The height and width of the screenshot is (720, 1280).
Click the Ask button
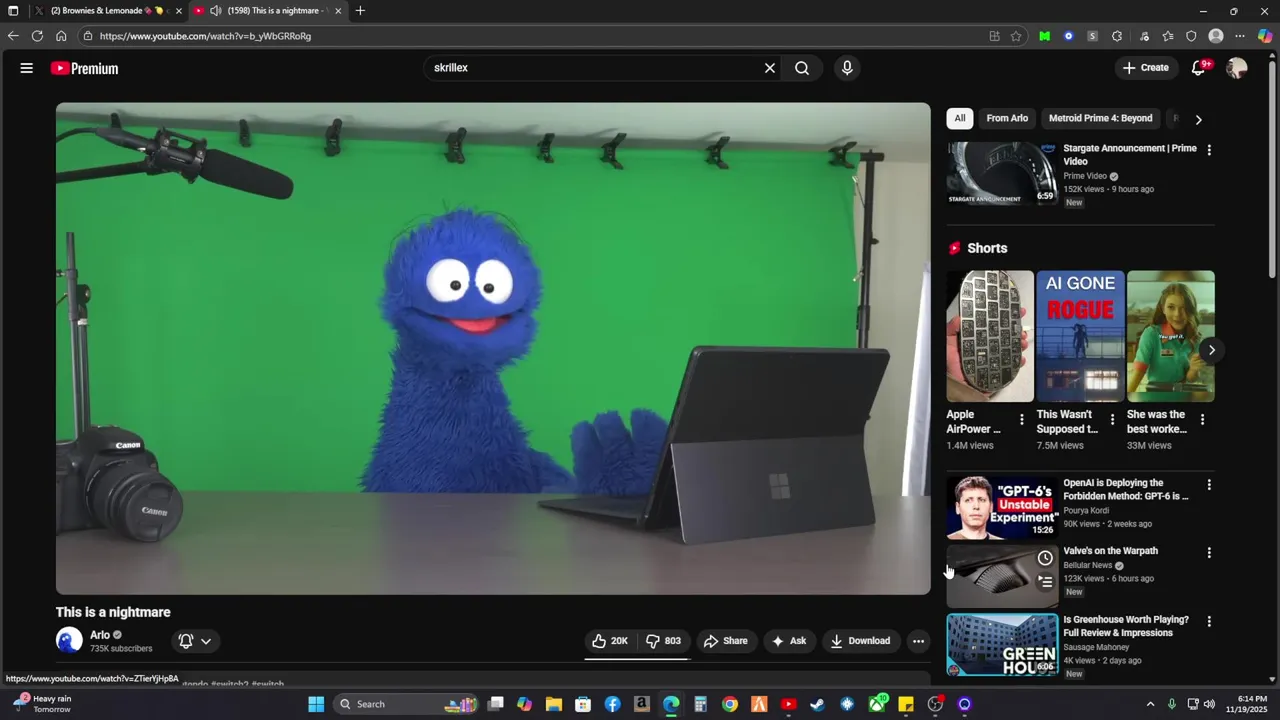(788, 641)
